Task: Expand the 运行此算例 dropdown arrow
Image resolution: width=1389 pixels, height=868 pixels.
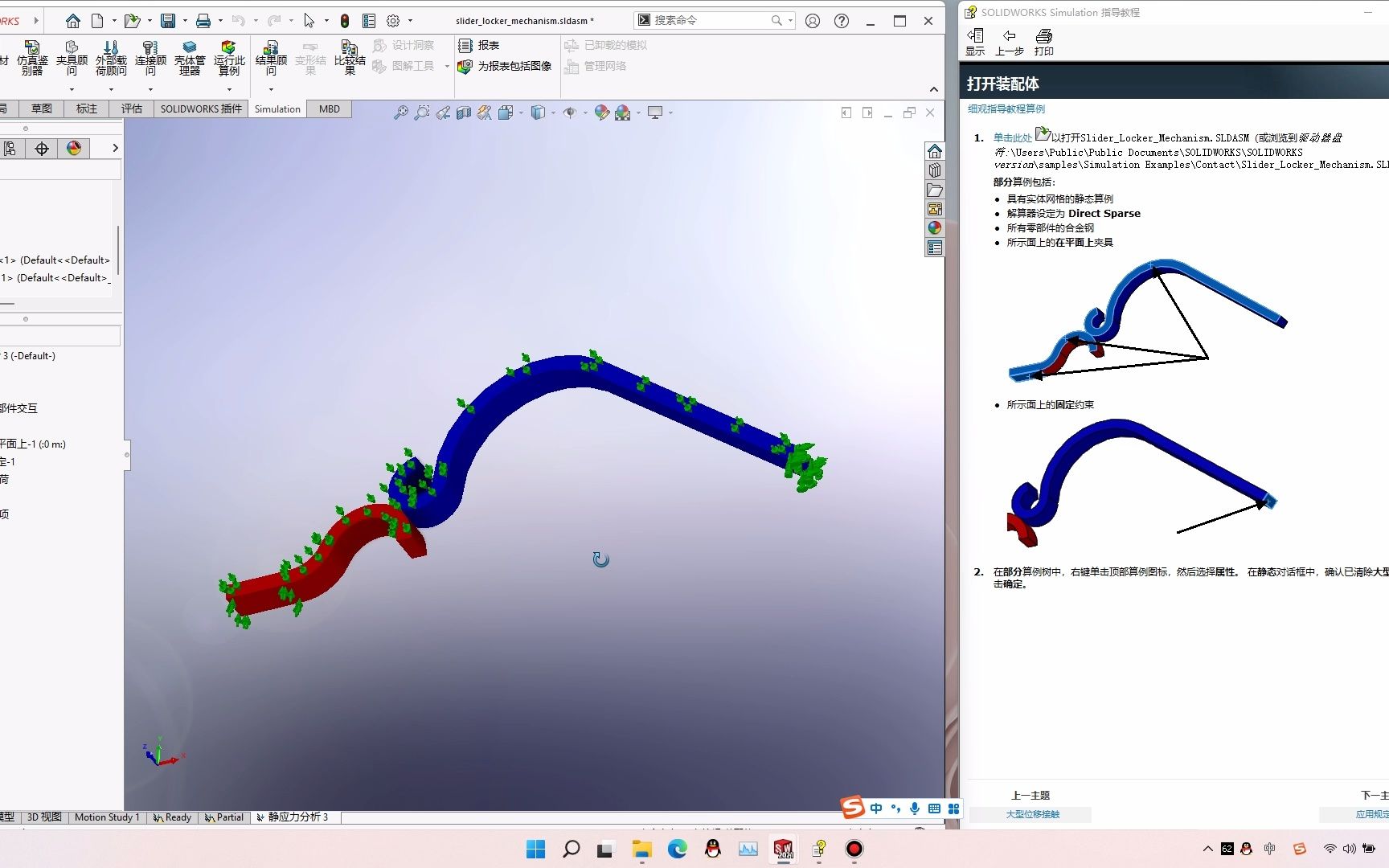Action: 229,89
